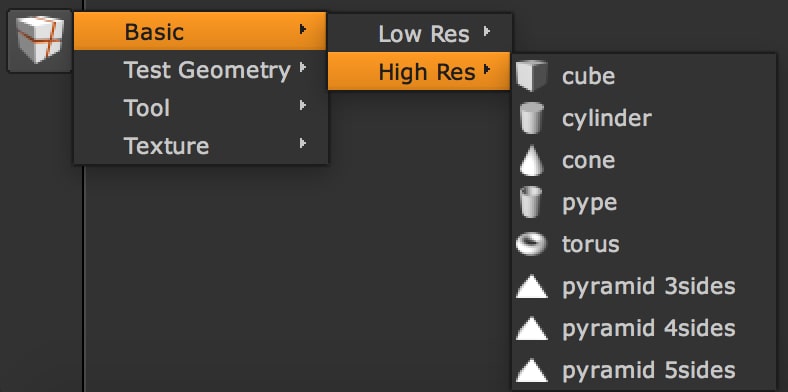The width and height of the screenshot is (788, 392).
Task: Select the cube primitive icon
Action: (x=532, y=76)
